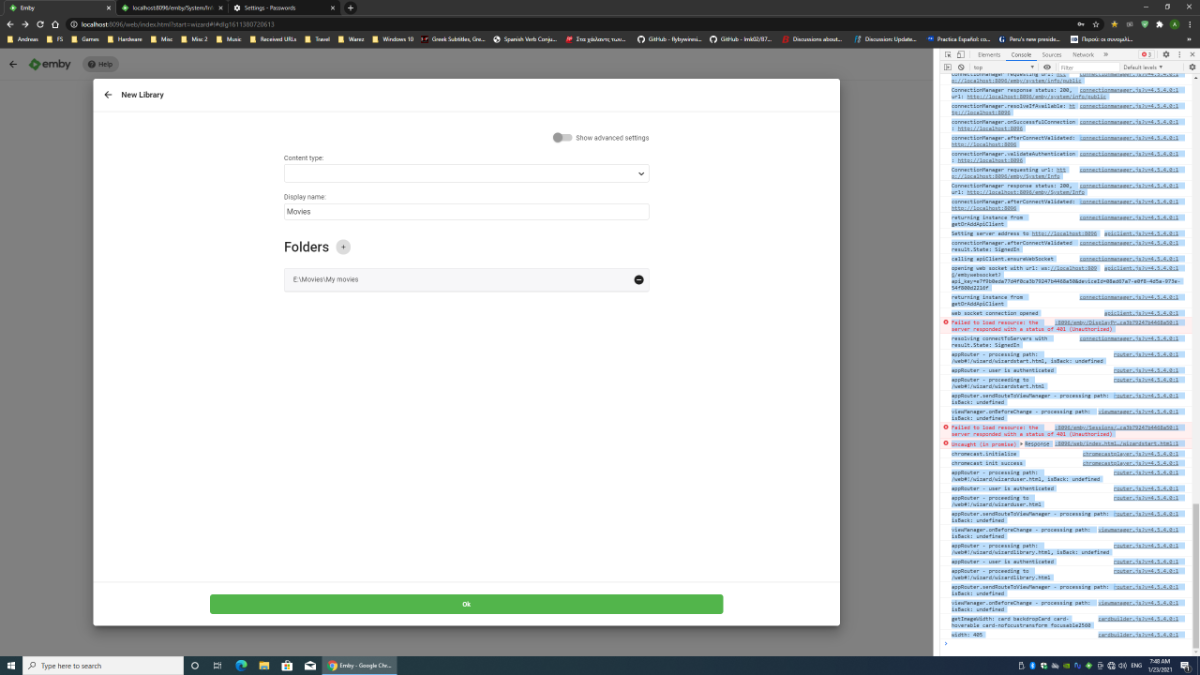Screen dimensions: 1200x675
Task: Open the Windows Start menu
Action: [11, 665]
